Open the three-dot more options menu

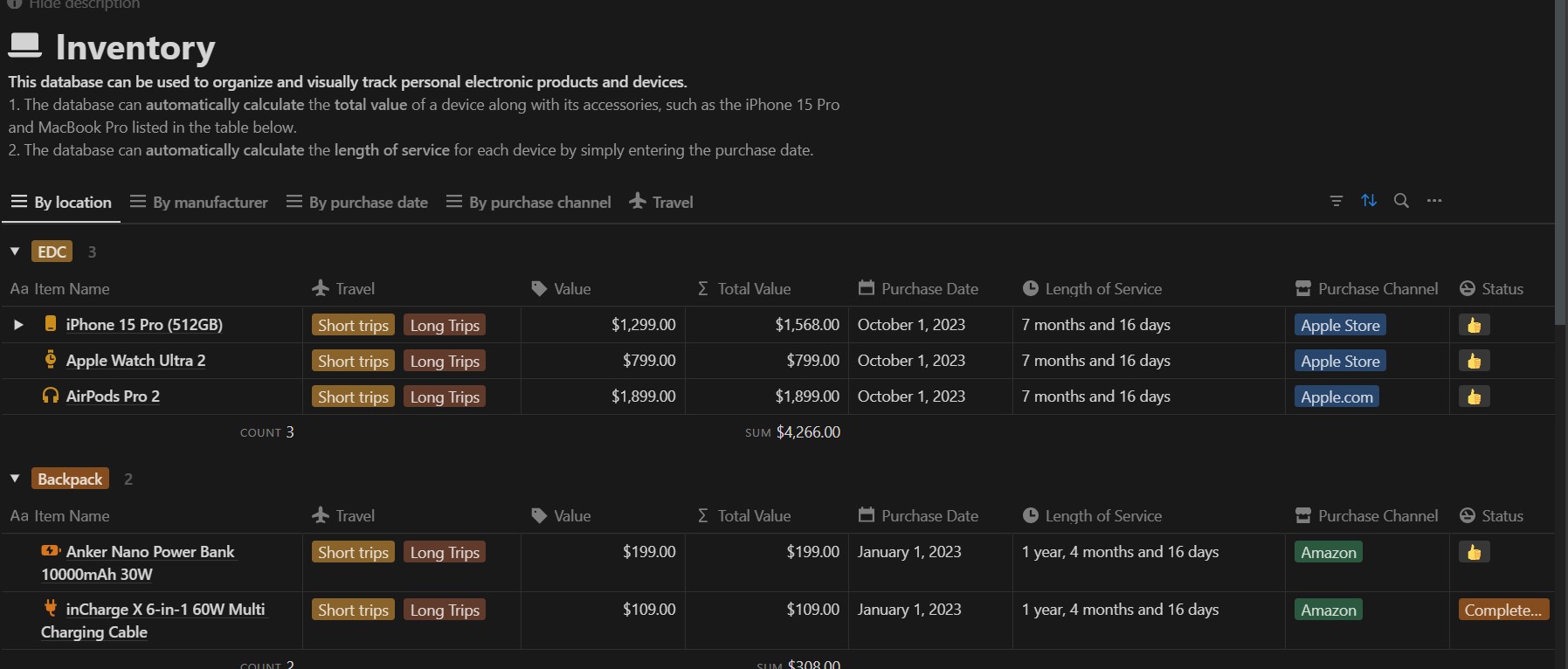point(1434,201)
